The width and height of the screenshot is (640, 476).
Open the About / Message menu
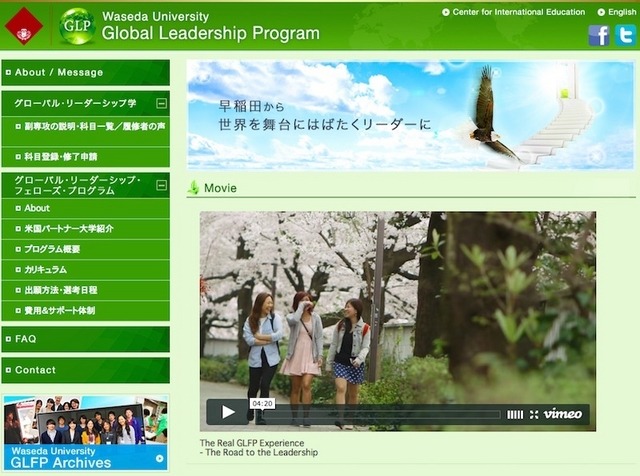[x=86, y=73]
